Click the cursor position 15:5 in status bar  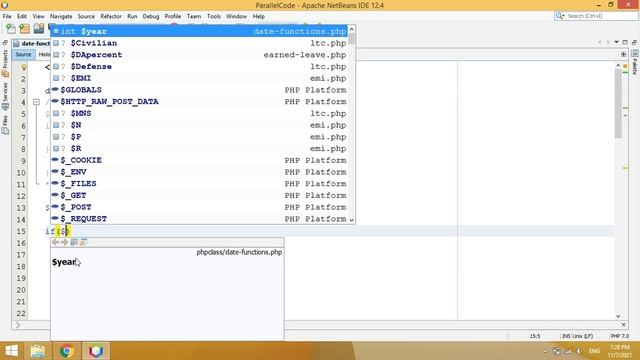[535, 336]
